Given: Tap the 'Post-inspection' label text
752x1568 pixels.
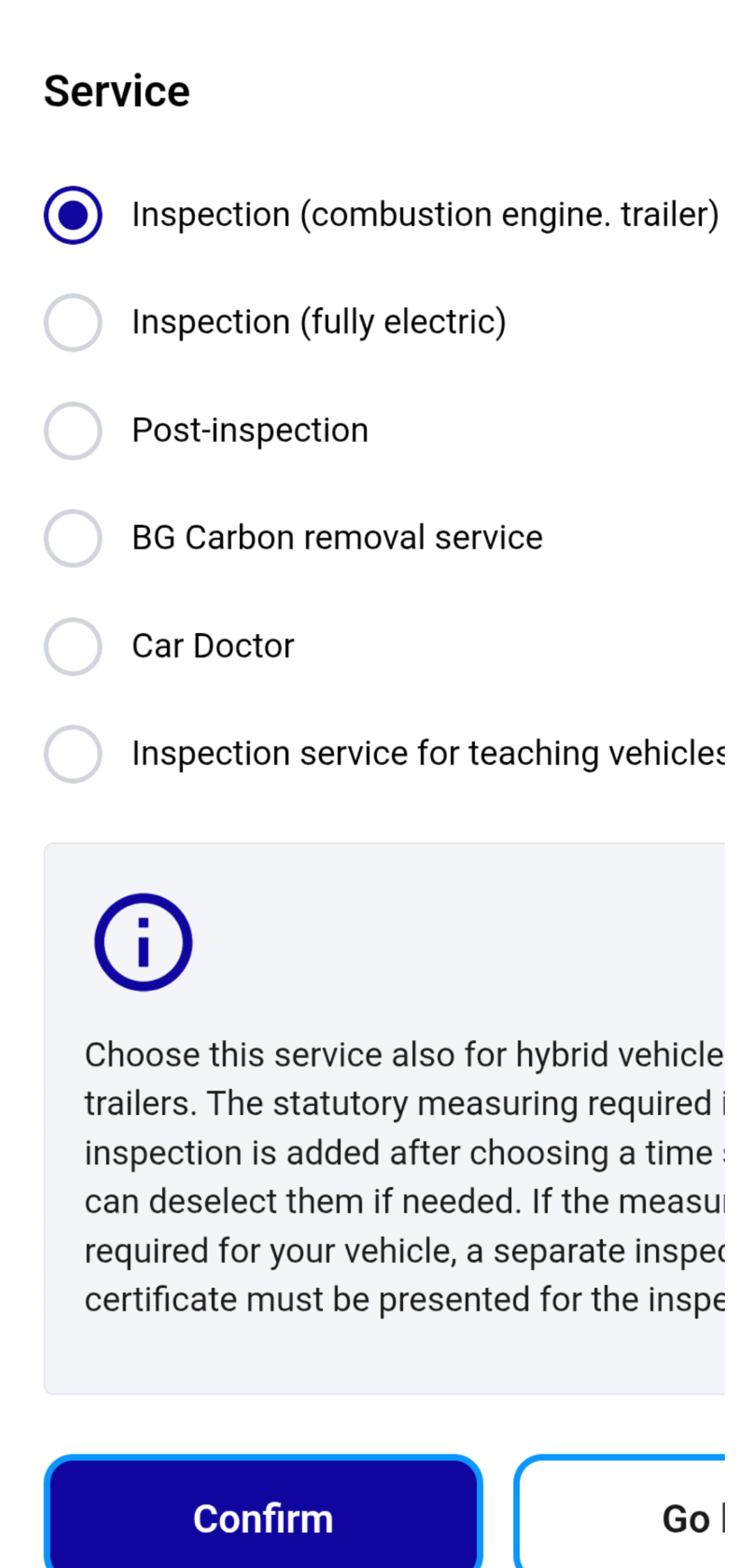Looking at the screenshot, I should pos(250,430).
